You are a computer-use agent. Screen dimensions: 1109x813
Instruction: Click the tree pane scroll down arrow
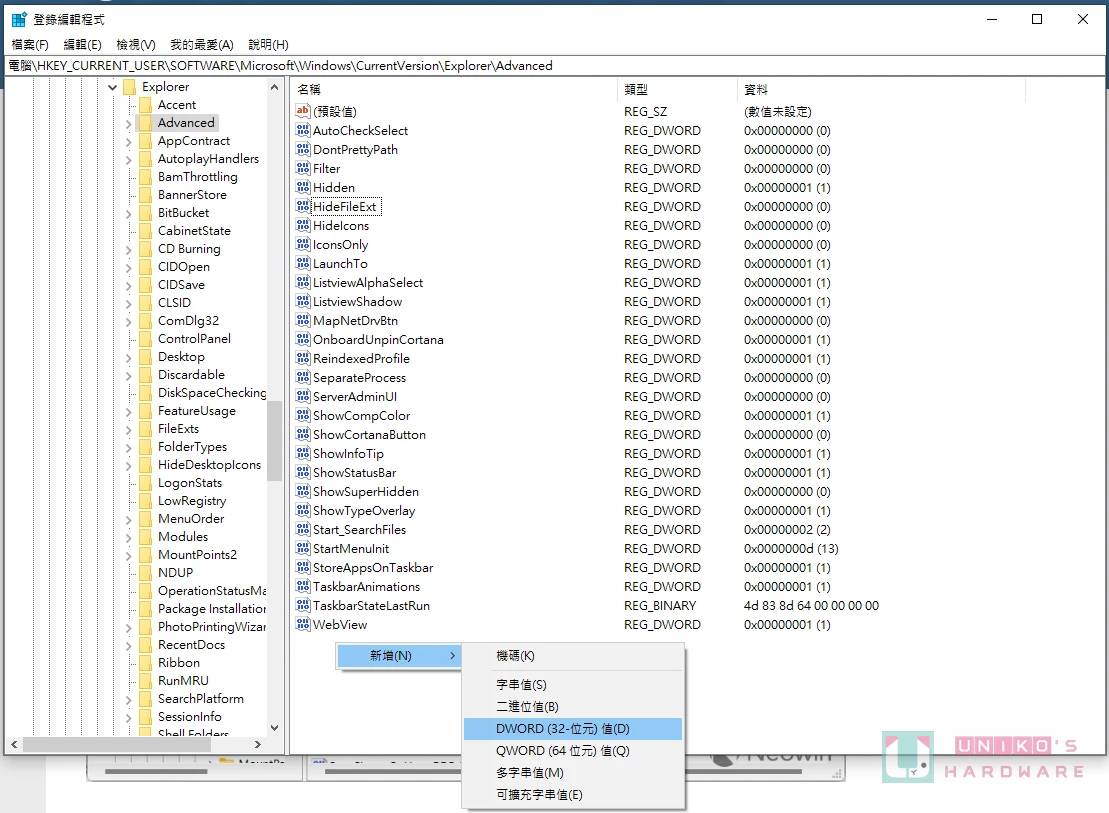point(275,728)
